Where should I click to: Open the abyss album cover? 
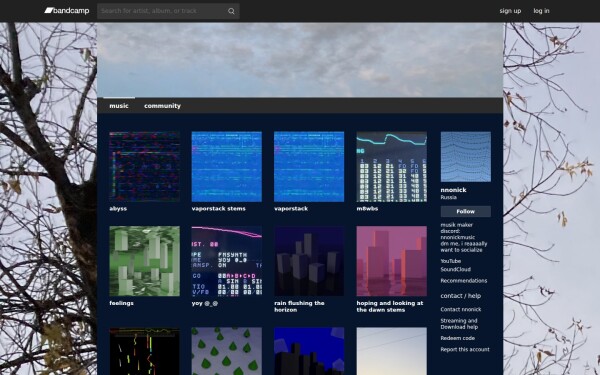coord(144,166)
